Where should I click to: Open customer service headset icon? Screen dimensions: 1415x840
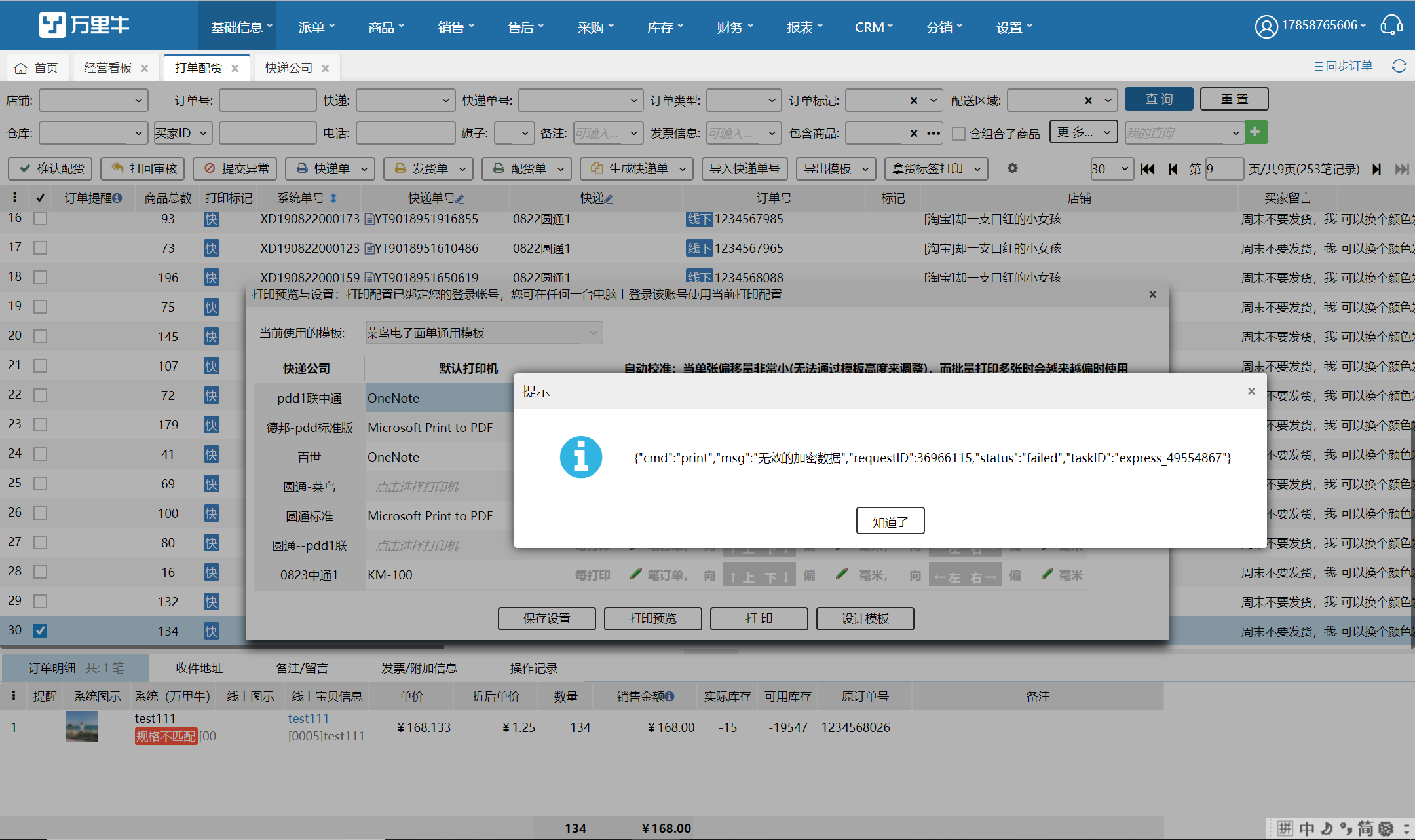(x=1391, y=26)
